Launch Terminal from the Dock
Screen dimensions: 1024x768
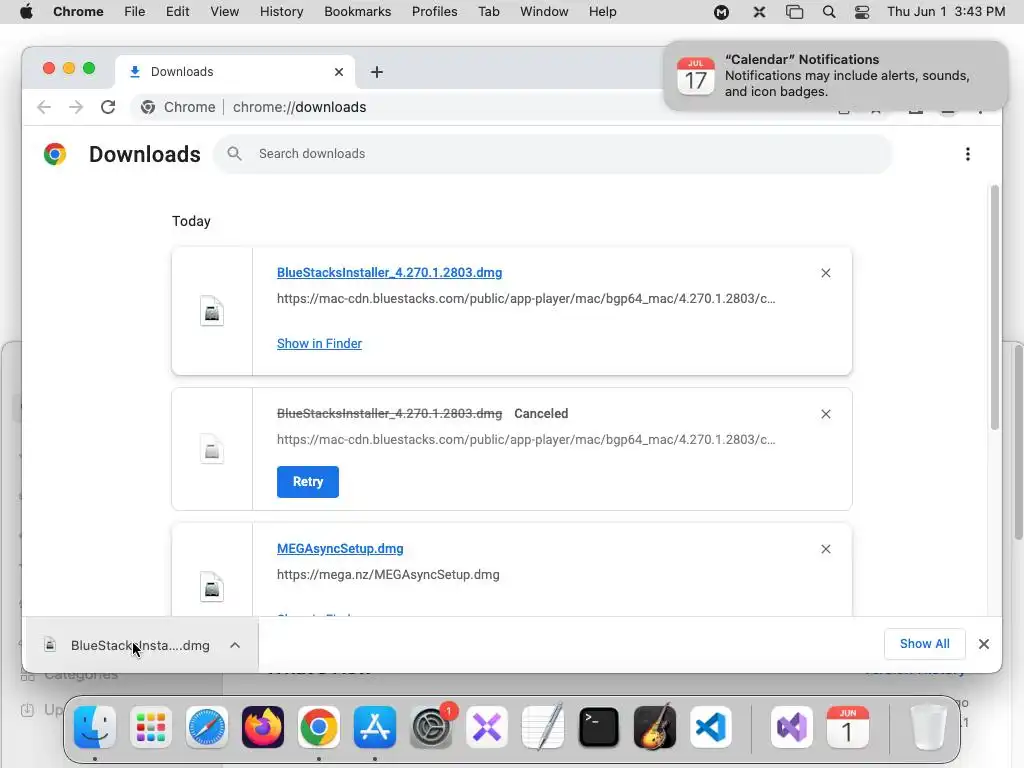[599, 727]
